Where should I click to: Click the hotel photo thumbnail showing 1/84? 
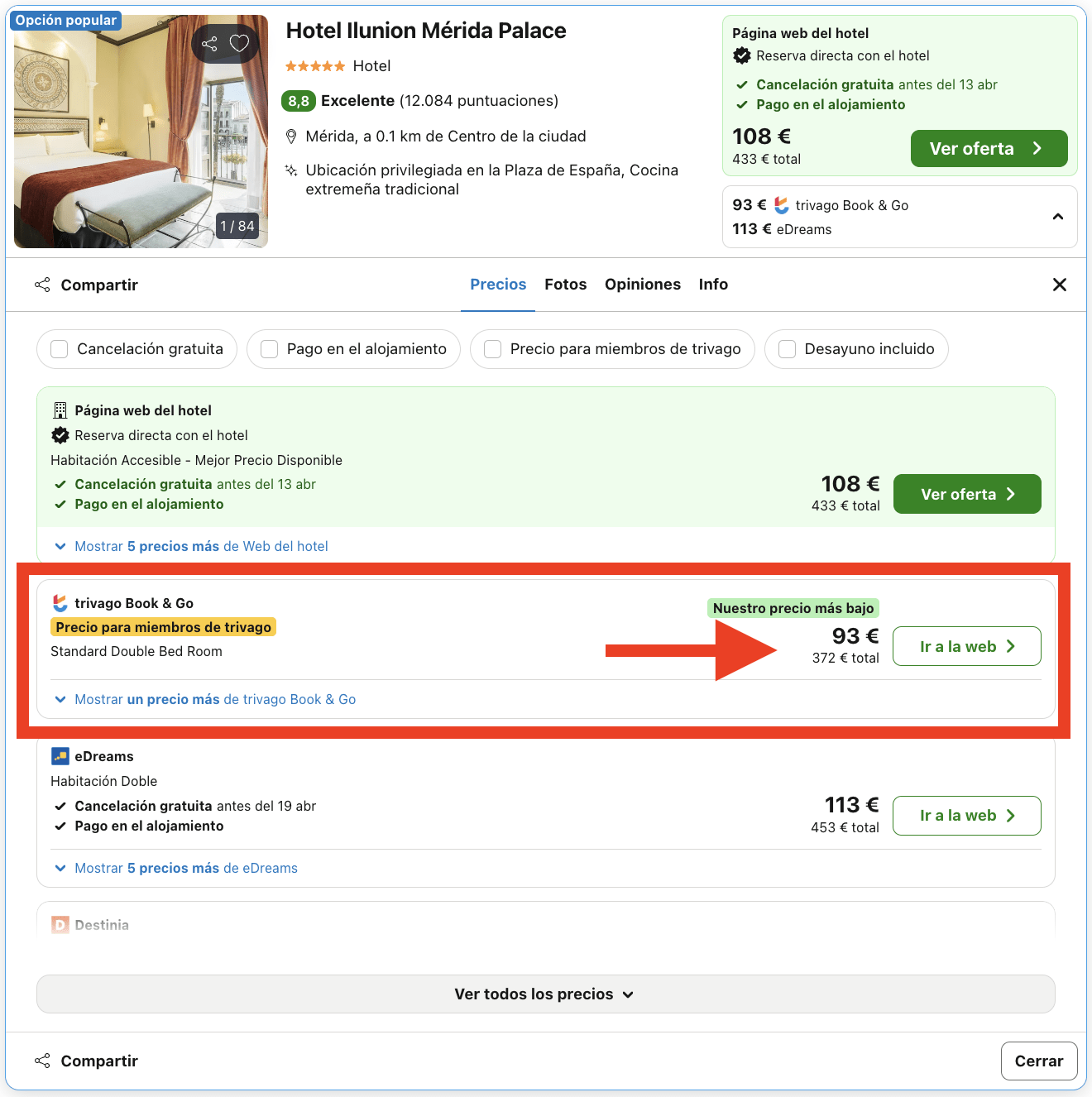pyautogui.click(x=141, y=130)
